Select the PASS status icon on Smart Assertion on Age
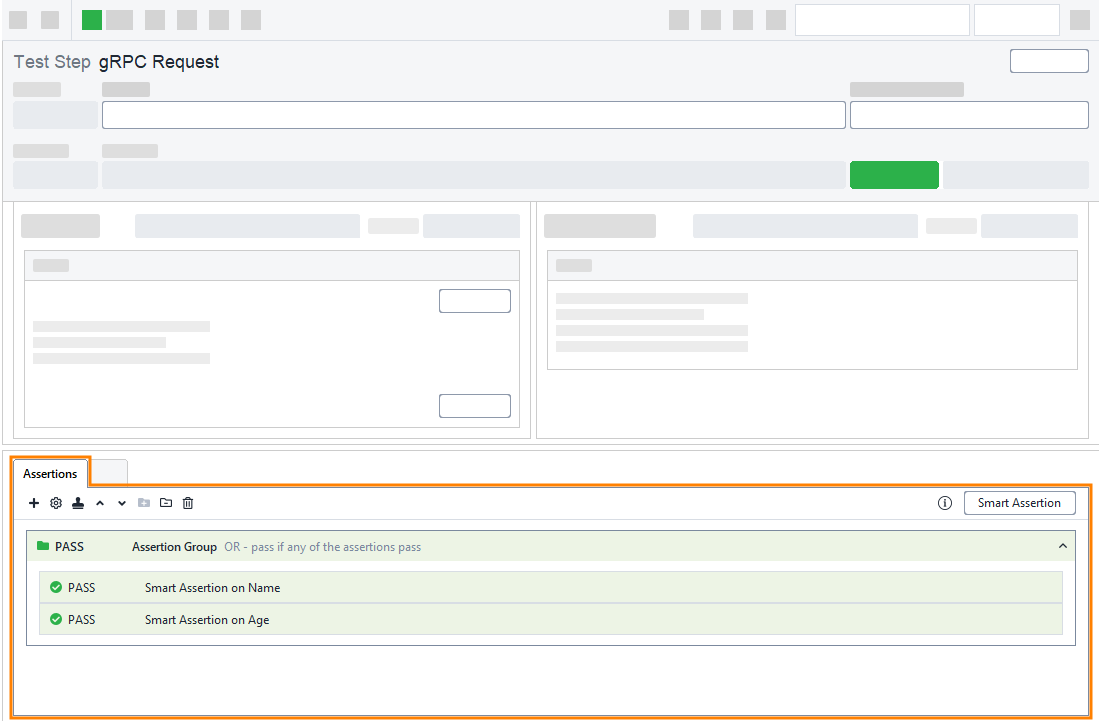1099x721 pixels. coord(57,619)
